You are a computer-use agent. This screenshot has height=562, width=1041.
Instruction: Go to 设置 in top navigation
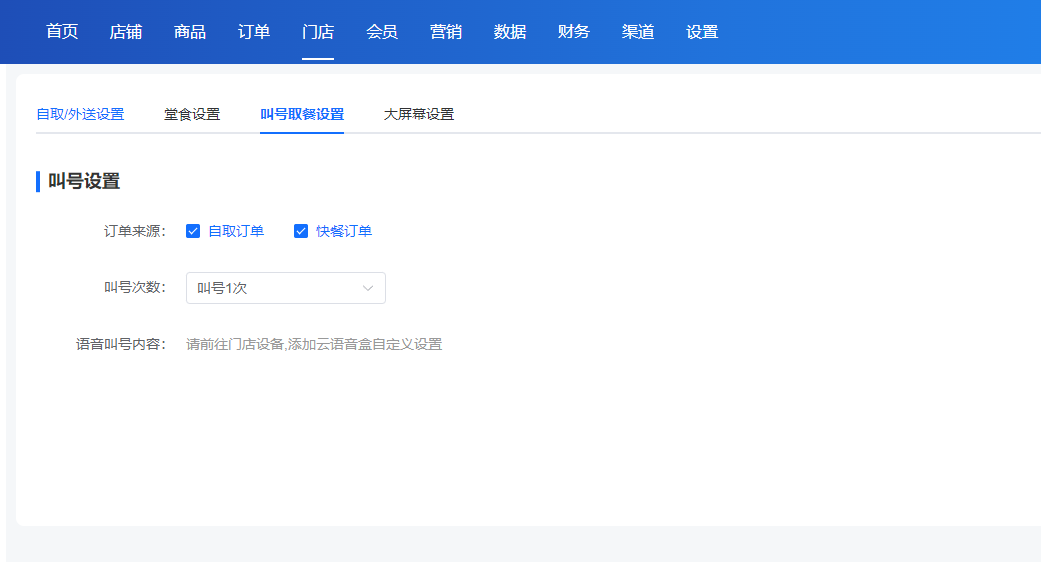[702, 32]
